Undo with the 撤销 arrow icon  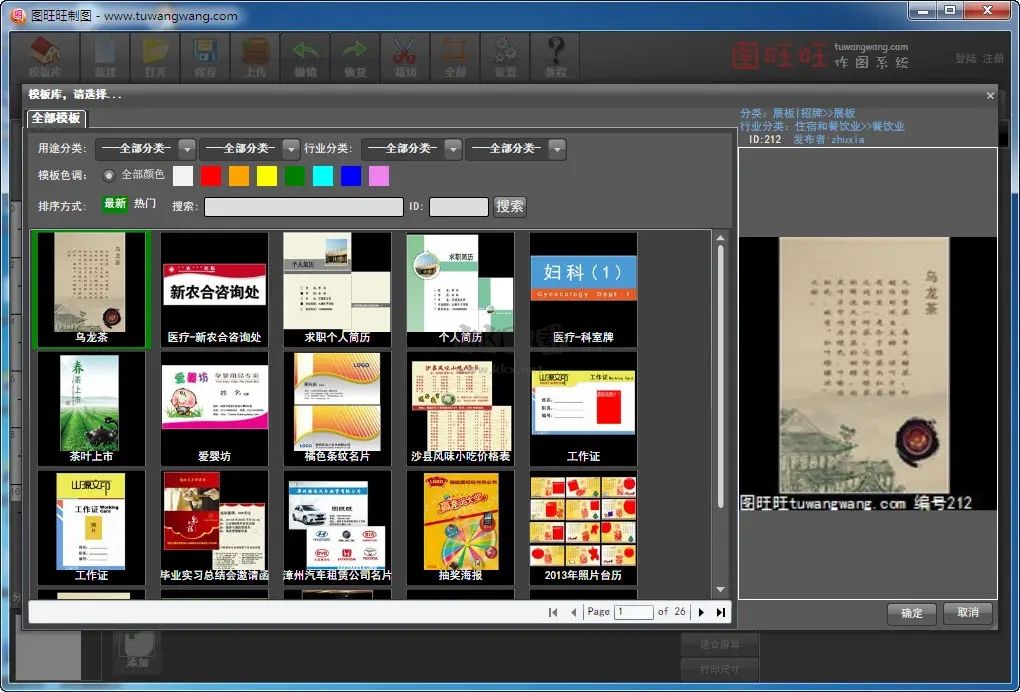tap(305, 52)
